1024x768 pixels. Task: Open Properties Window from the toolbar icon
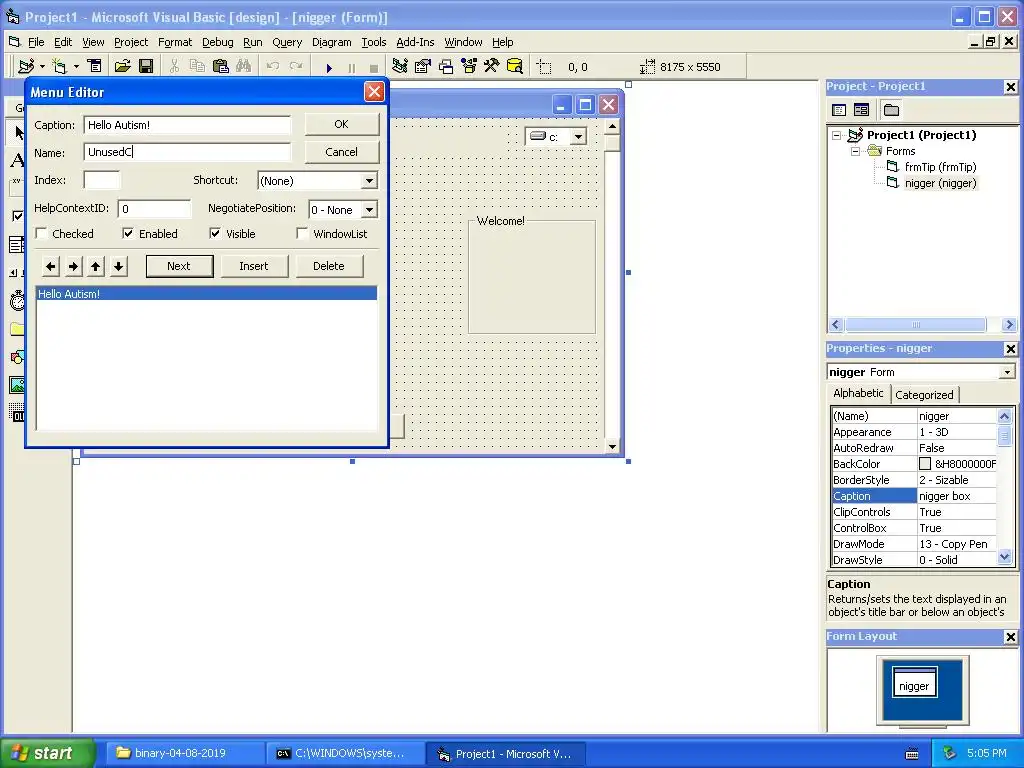tap(423, 67)
